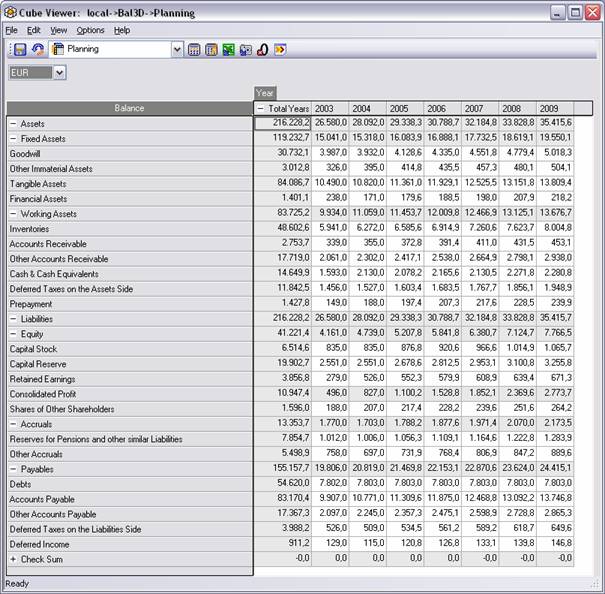Click the red letter 'a' toolbar icon
This screenshot has height=594, width=605.
(261, 49)
